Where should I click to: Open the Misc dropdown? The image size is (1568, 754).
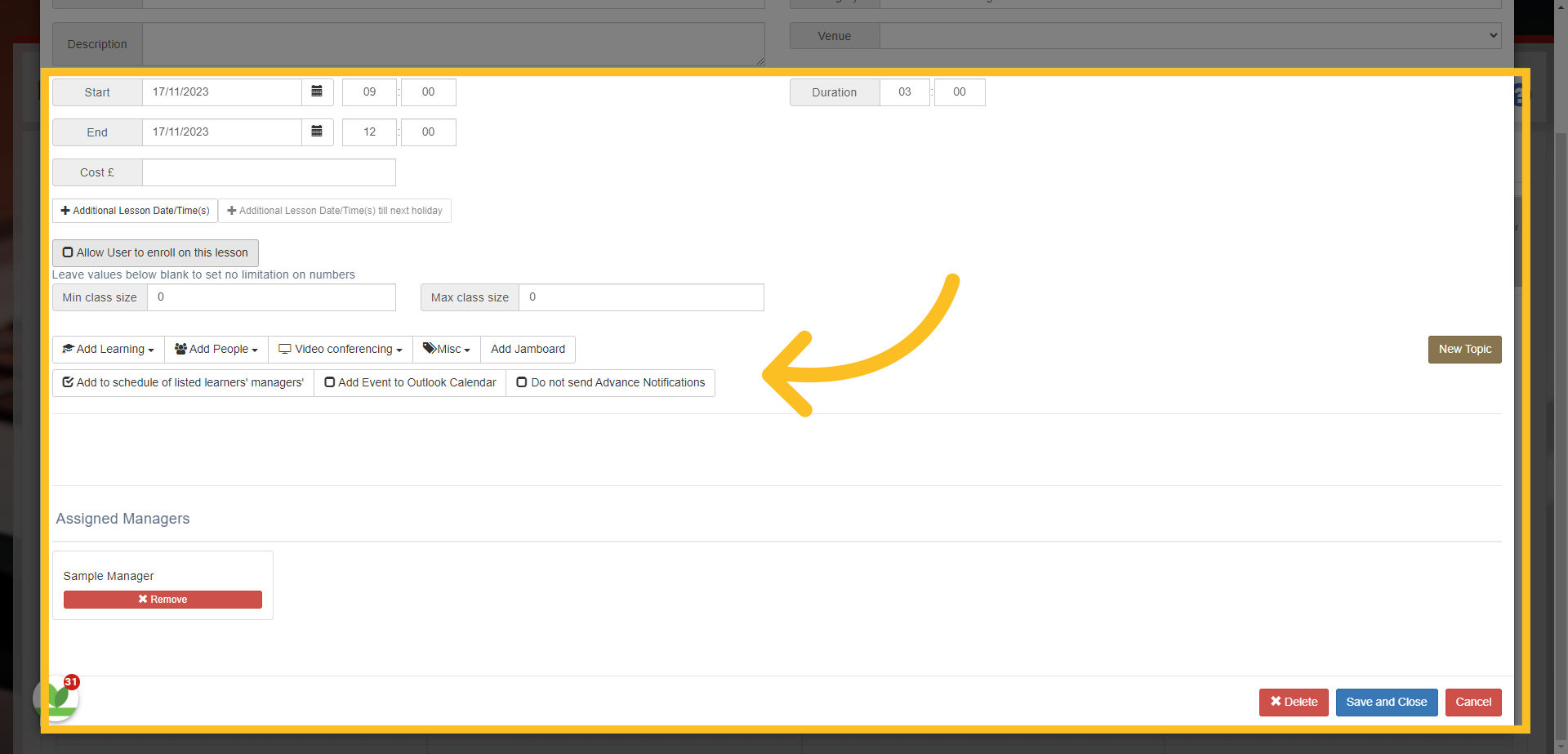click(x=447, y=350)
